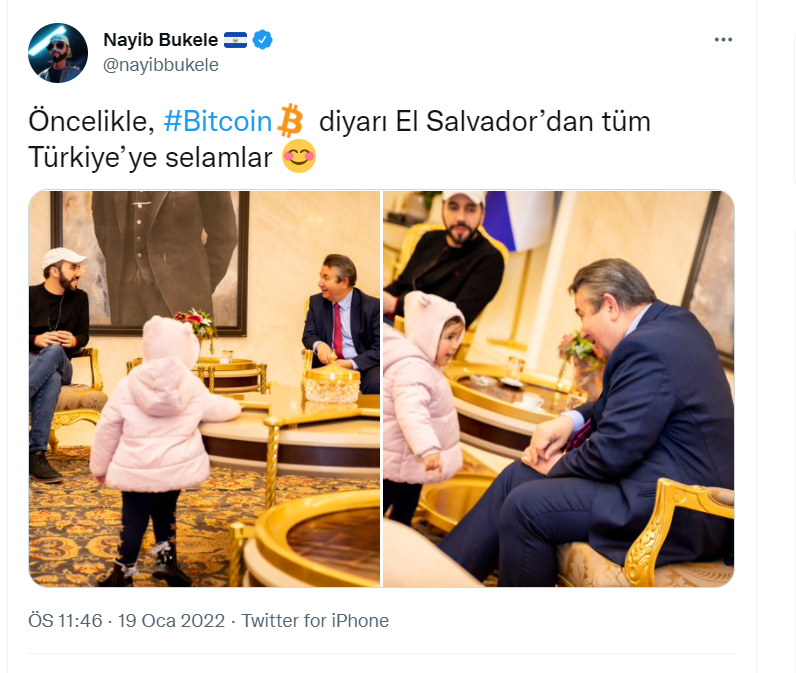The image size is (796, 673).
Task: Open the @nayibbukele handle link
Action: click(160, 65)
